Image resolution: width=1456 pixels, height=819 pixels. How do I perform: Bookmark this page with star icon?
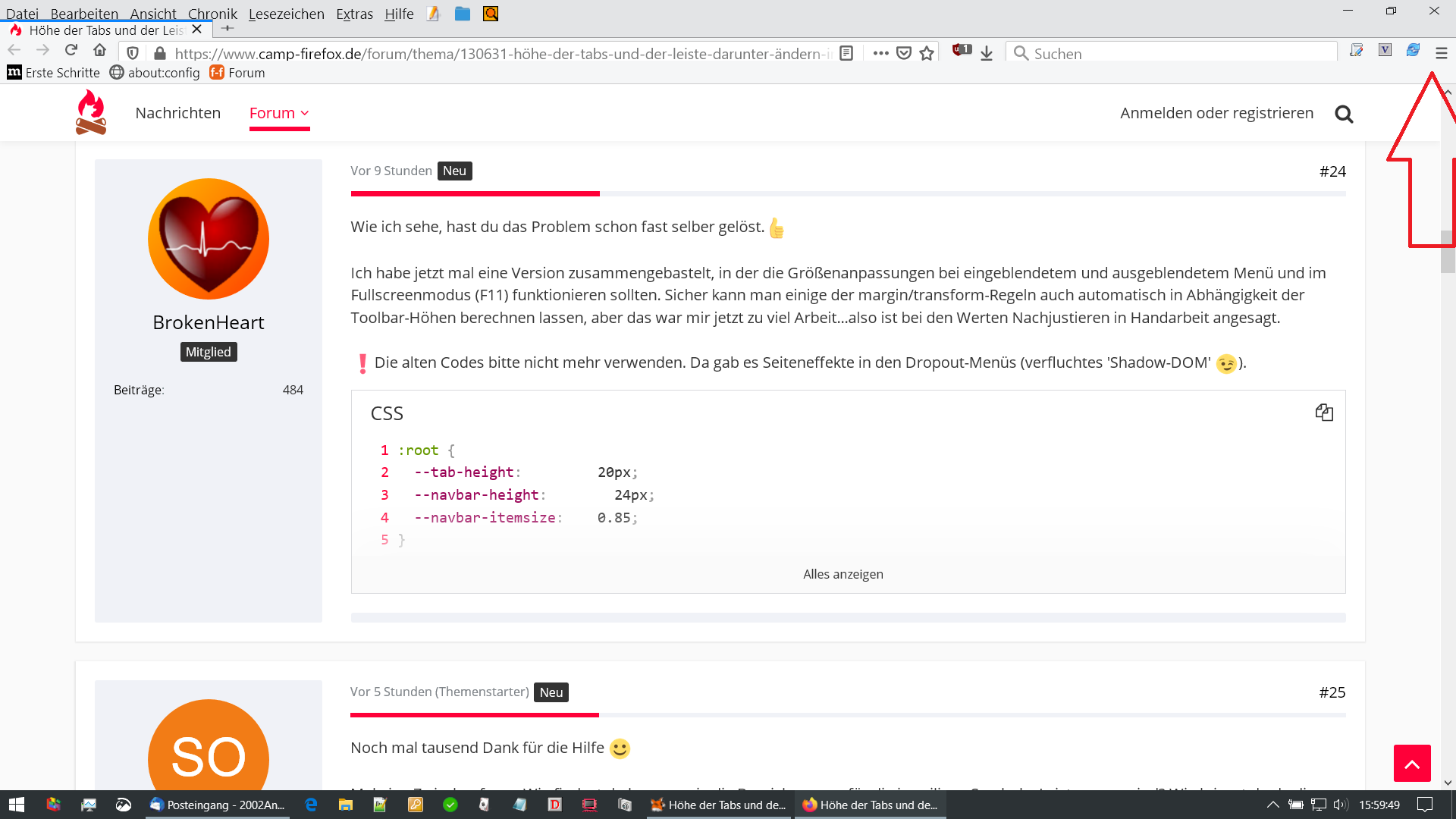927,53
